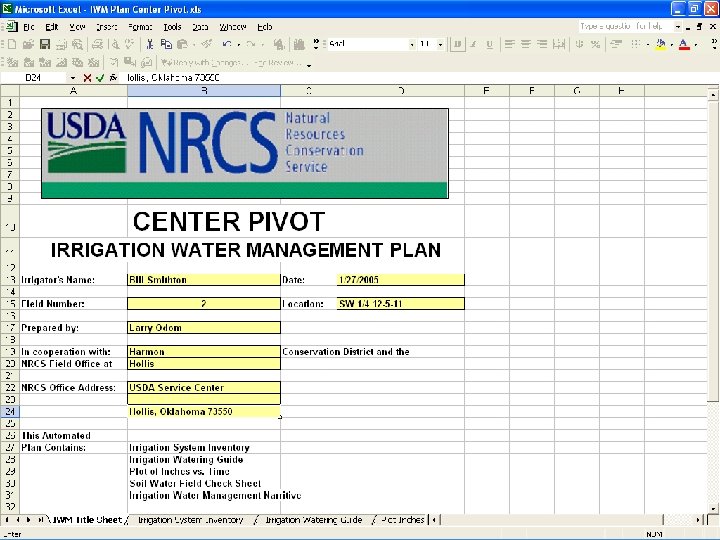Select the Larry Odom prepared-by cell
This screenshot has width=720, height=540.
pyautogui.click(x=204, y=327)
